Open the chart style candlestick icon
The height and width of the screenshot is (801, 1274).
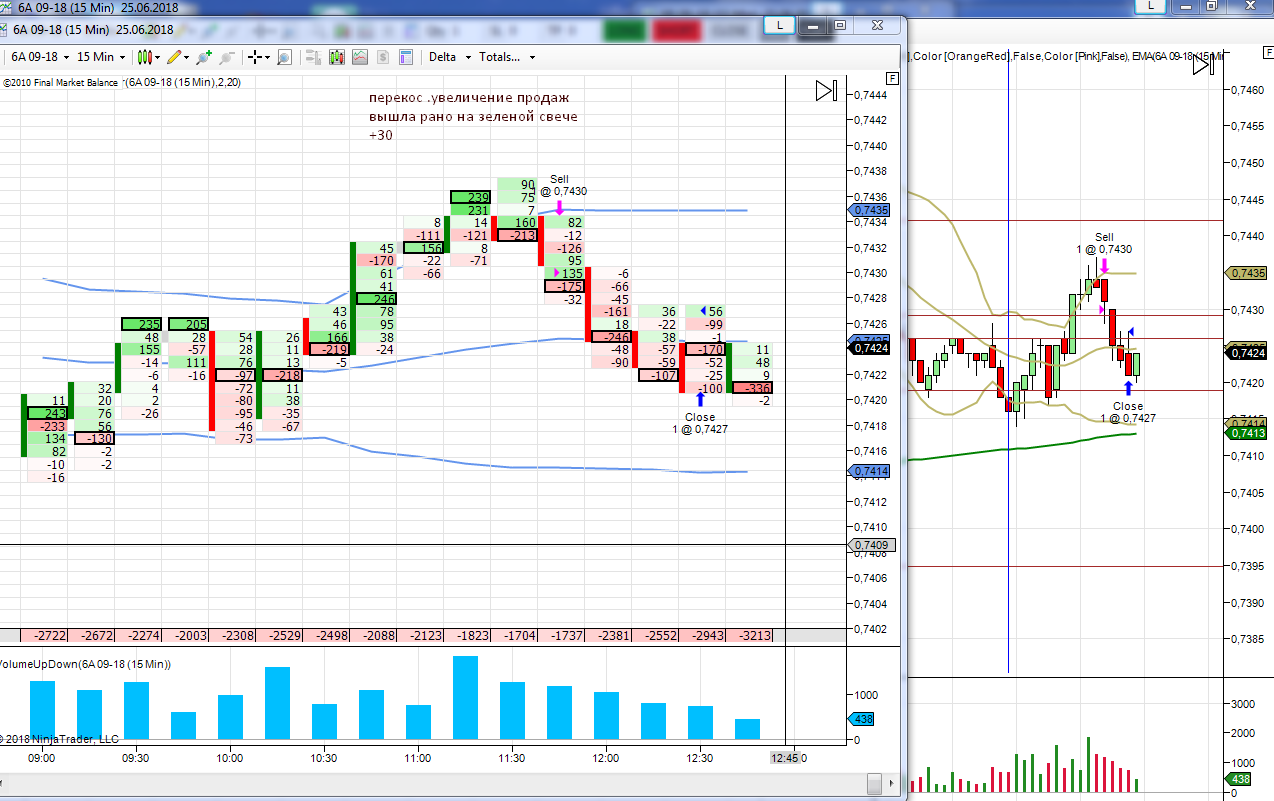pyautogui.click(x=144, y=57)
